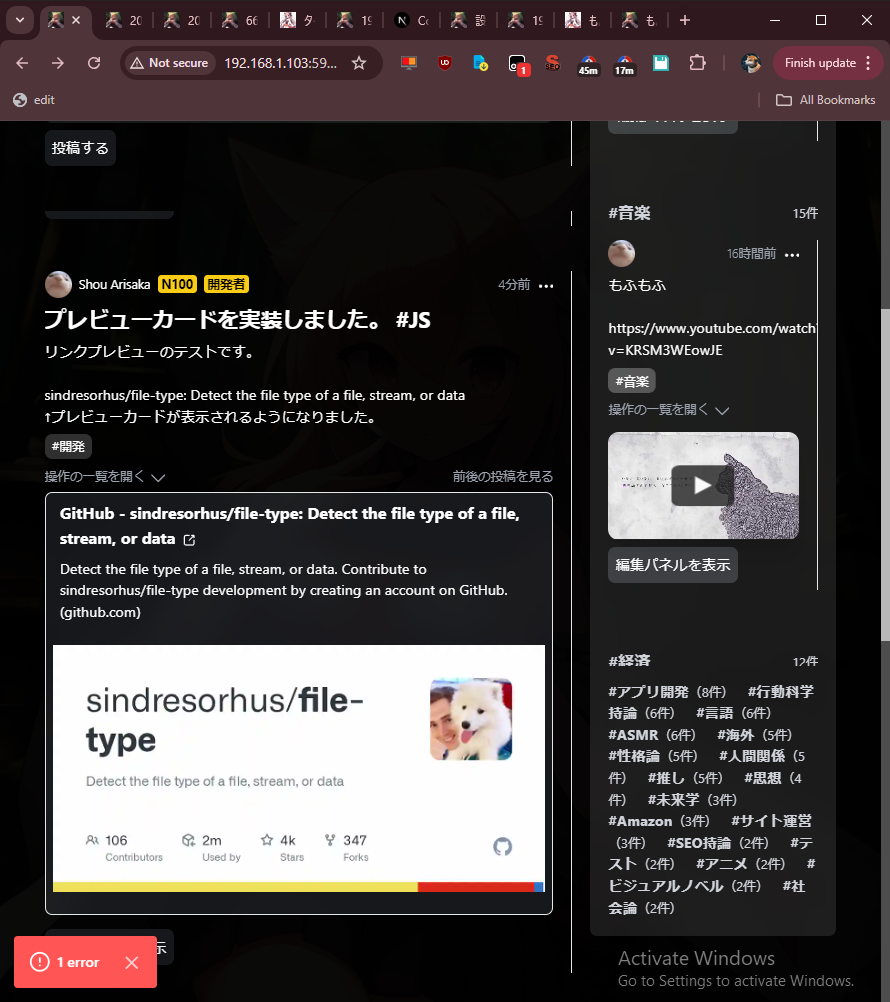Open the ellipsis menu beside もふもふ's timestamp
Screen dimensions: 890x1002
click(792, 255)
